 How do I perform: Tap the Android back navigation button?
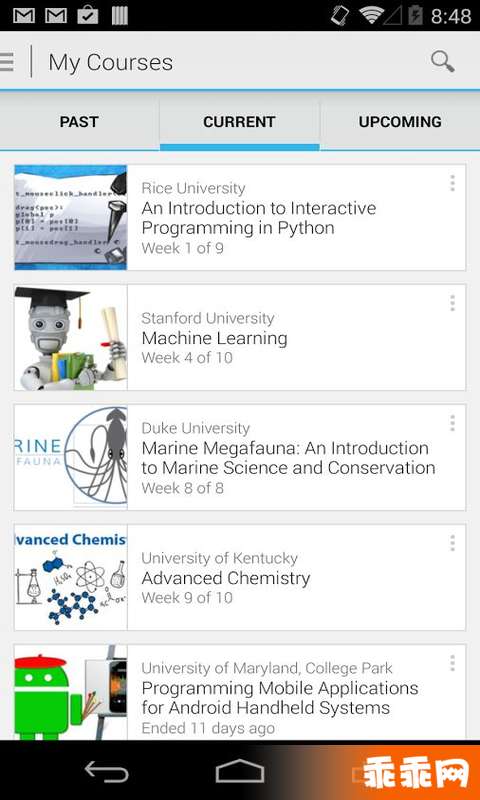[x=106, y=771]
